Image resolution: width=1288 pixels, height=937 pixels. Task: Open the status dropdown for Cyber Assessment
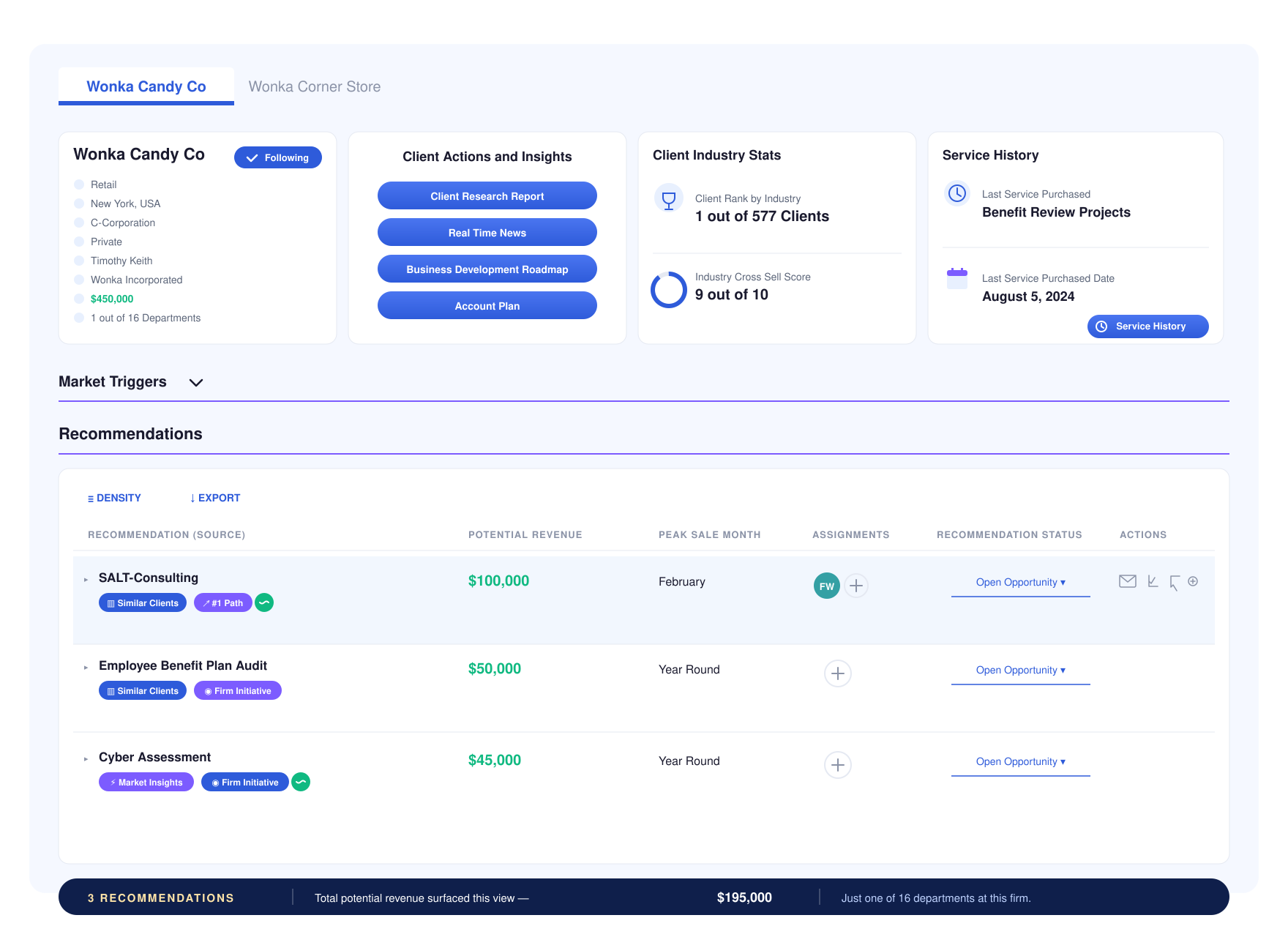tap(1021, 762)
